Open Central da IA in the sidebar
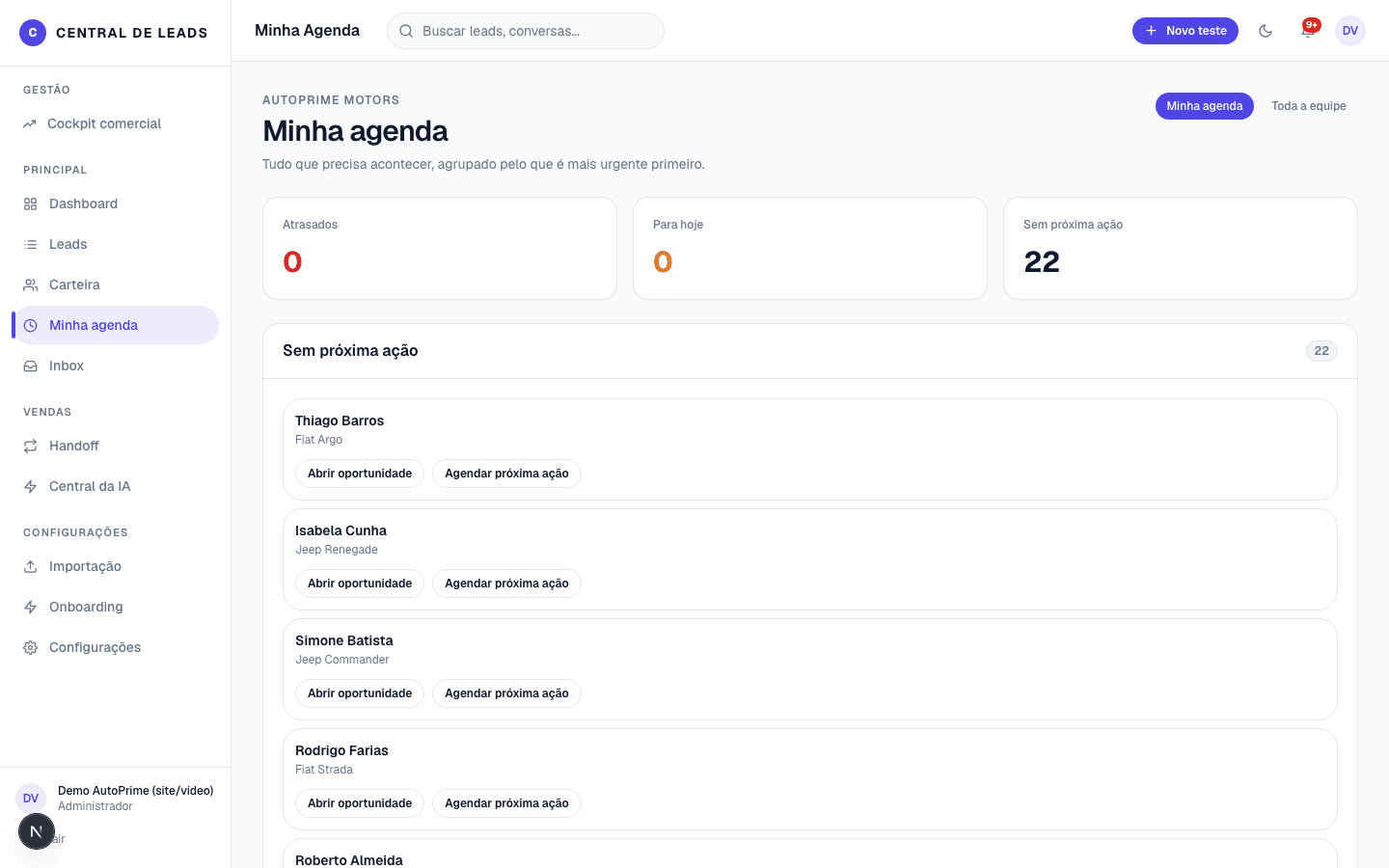The width and height of the screenshot is (1389, 868). coord(116,486)
